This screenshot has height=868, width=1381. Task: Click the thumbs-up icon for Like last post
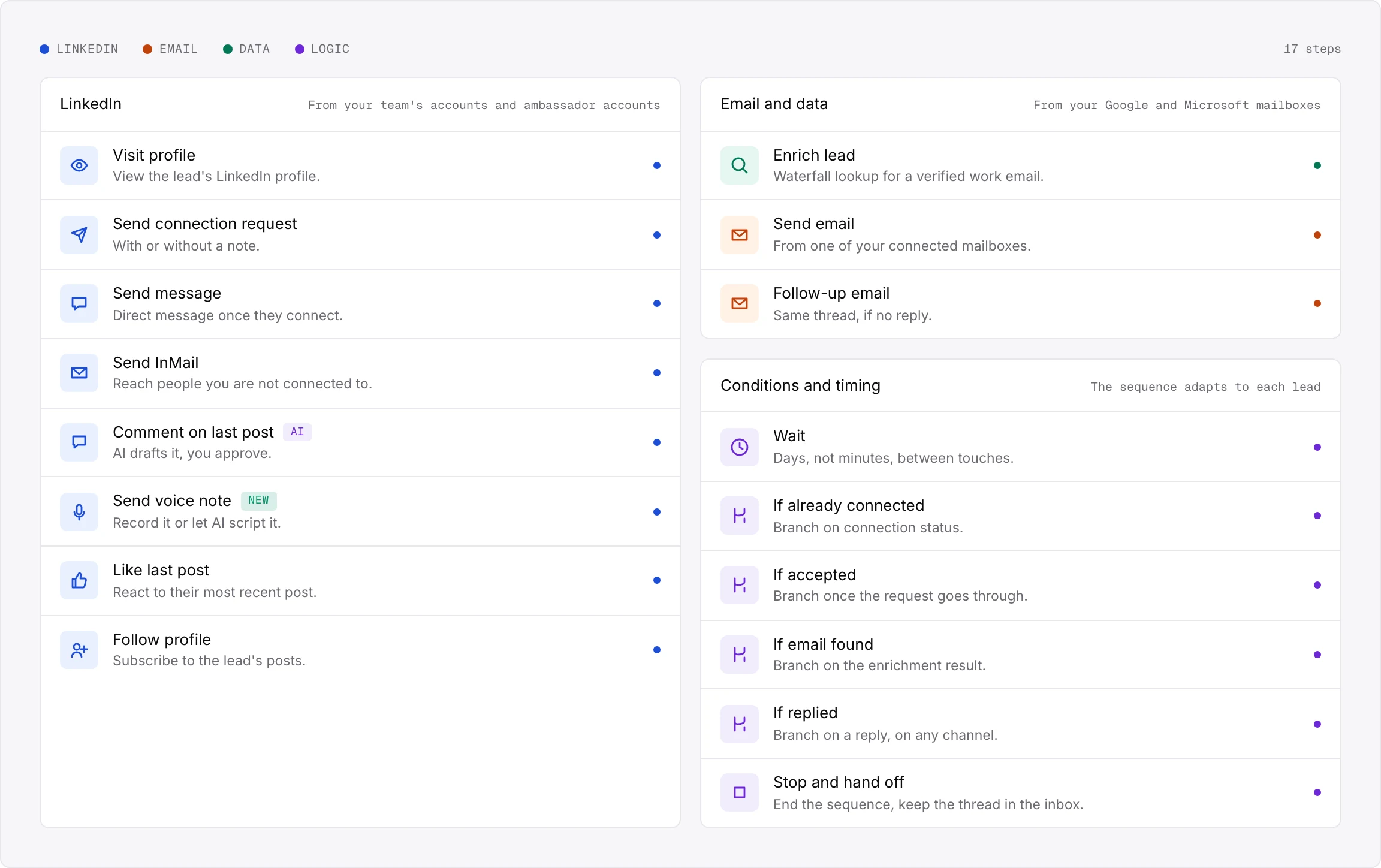pos(79,580)
